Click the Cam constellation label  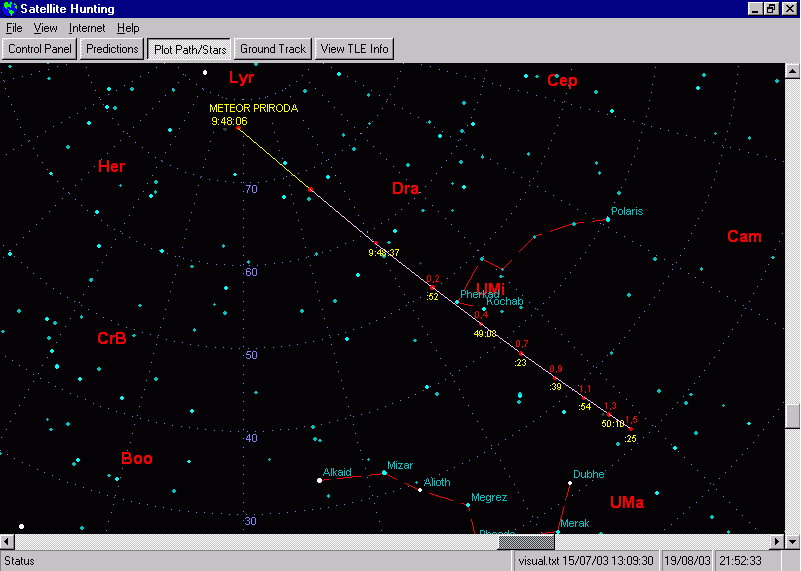tap(744, 236)
